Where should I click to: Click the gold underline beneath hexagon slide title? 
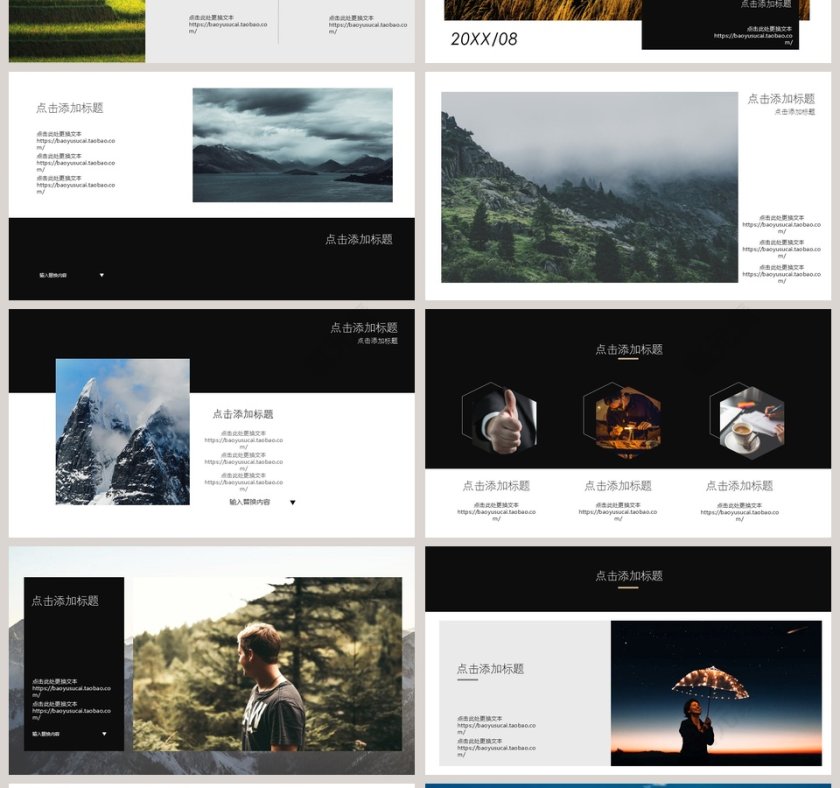[x=628, y=359]
